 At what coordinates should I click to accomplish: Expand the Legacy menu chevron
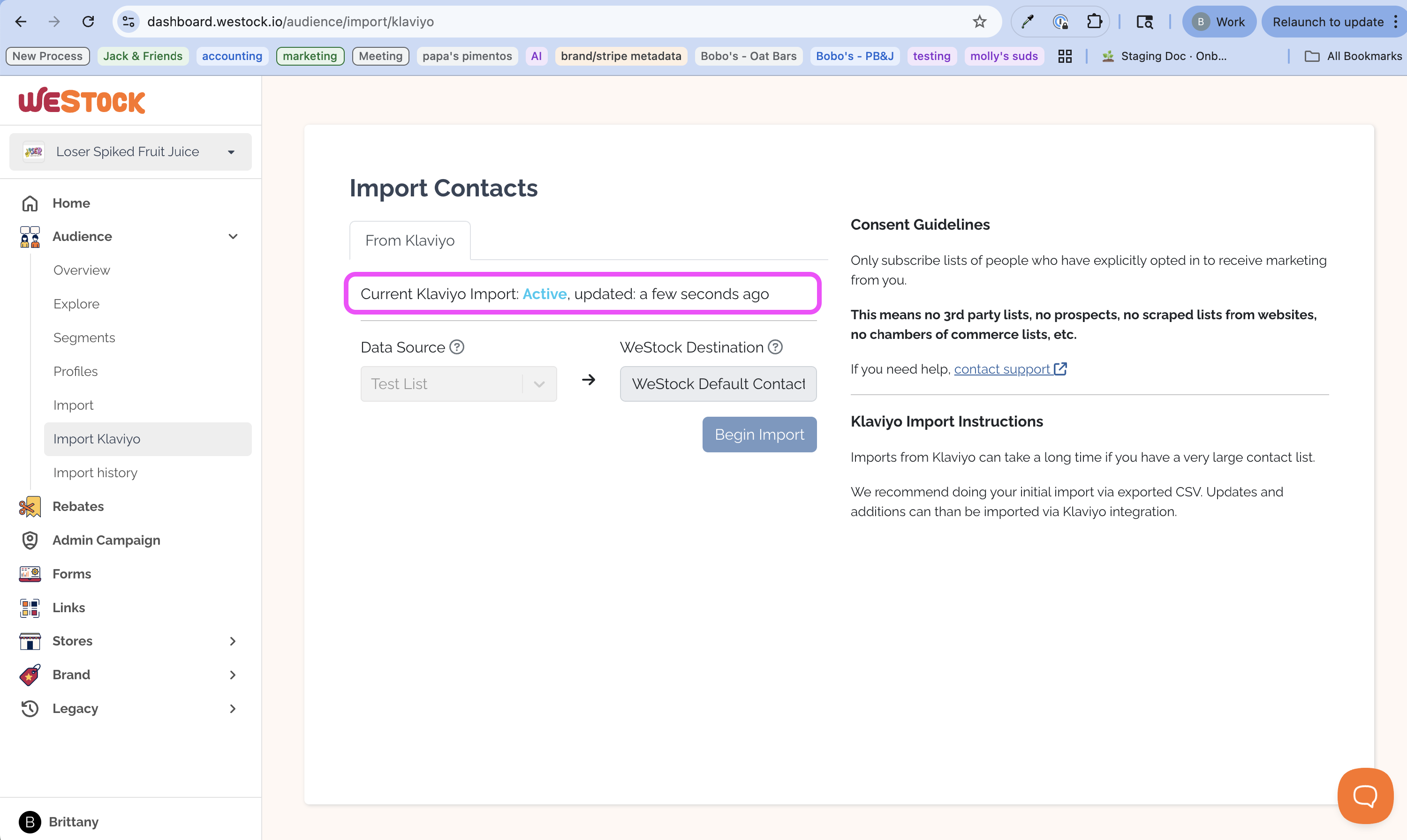point(233,709)
